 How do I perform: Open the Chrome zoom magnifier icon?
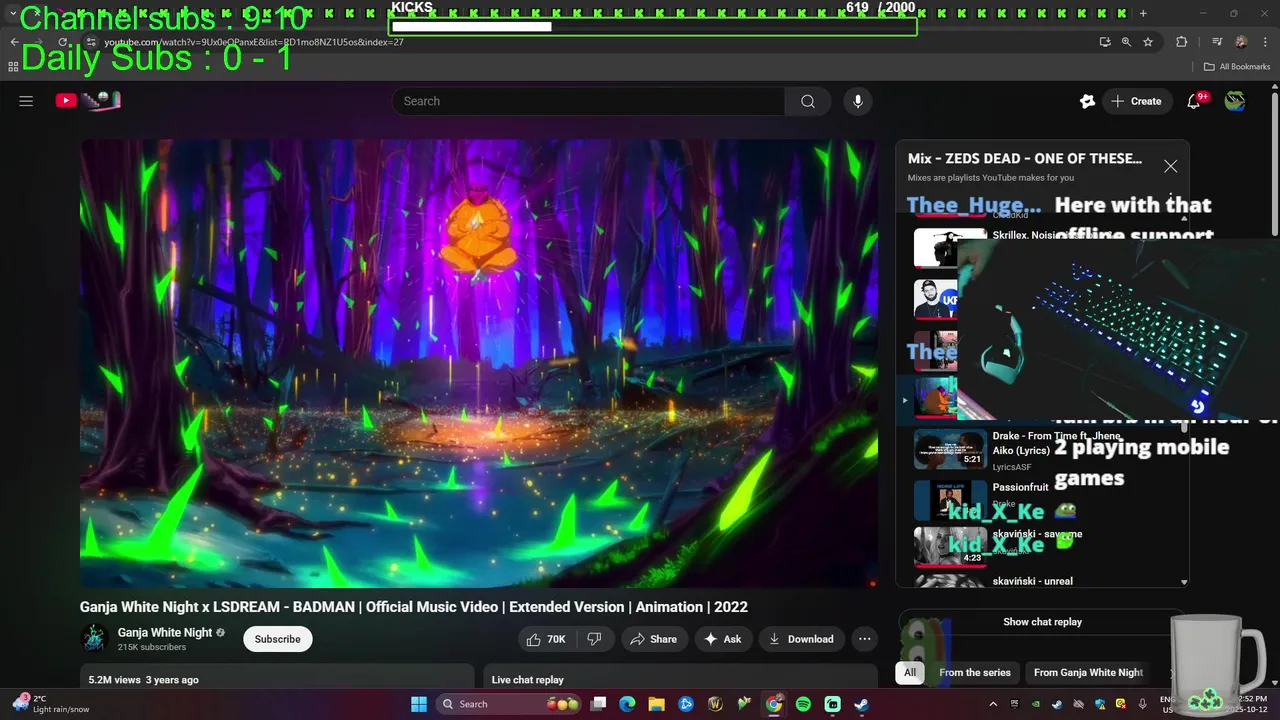point(1126,42)
